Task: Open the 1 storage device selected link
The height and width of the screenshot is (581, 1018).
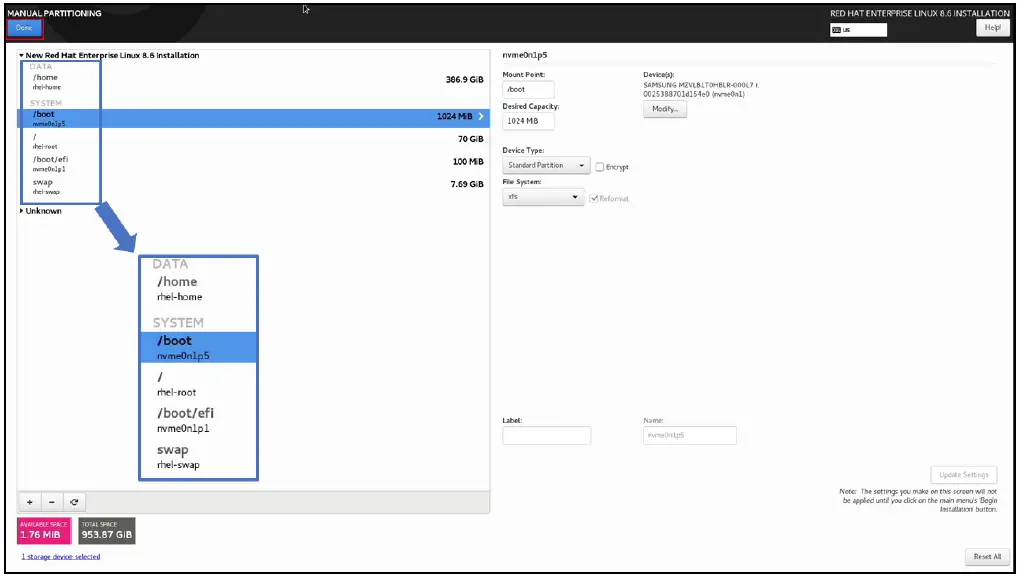Action: pyautogui.click(x=61, y=557)
